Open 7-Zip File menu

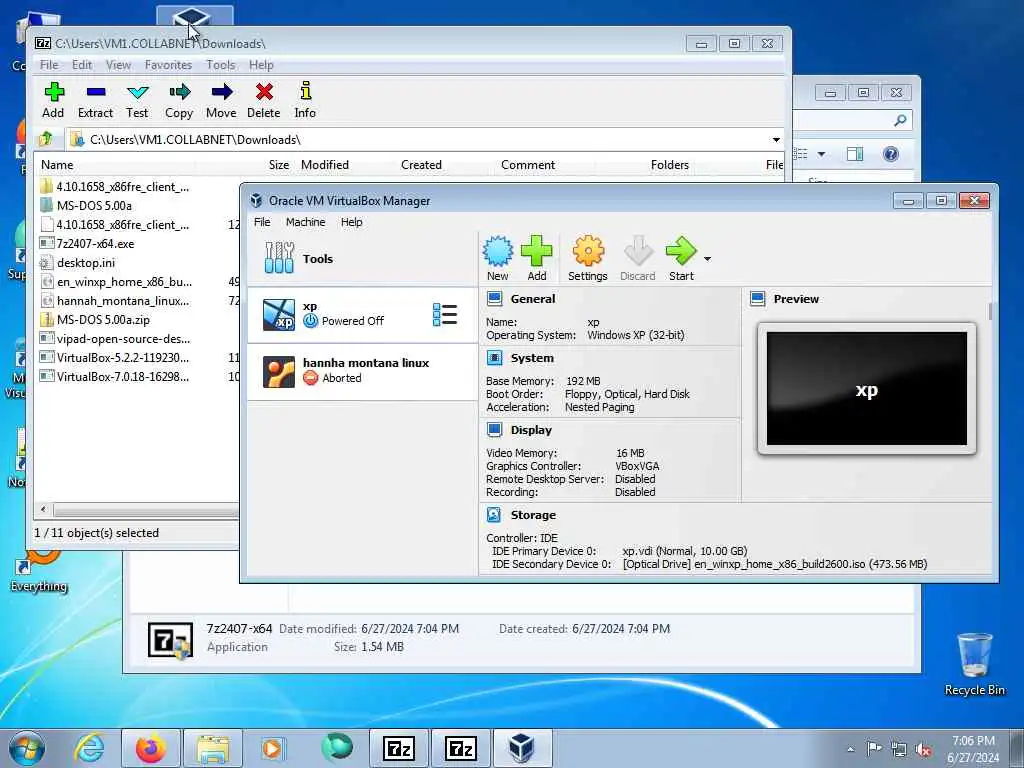click(49, 65)
